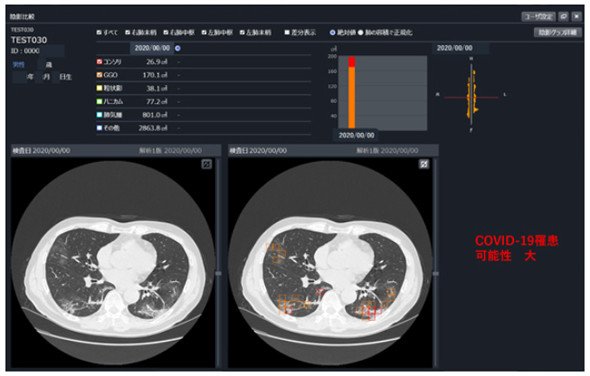
Task: Toggle the yellow 粒状影 checkbox
Action: click(x=99, y=88)
